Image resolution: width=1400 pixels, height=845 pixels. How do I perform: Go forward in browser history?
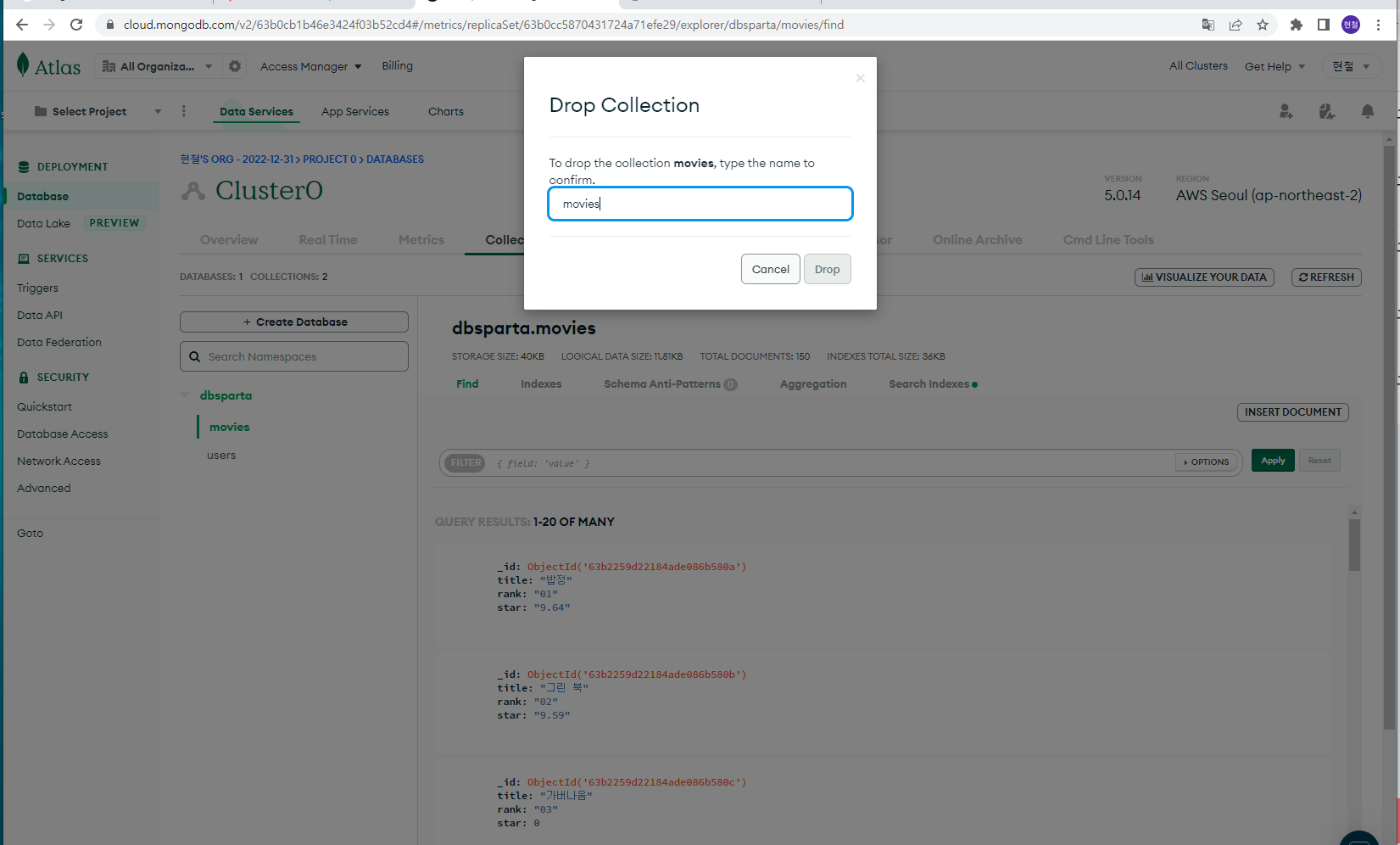point(49,25)
